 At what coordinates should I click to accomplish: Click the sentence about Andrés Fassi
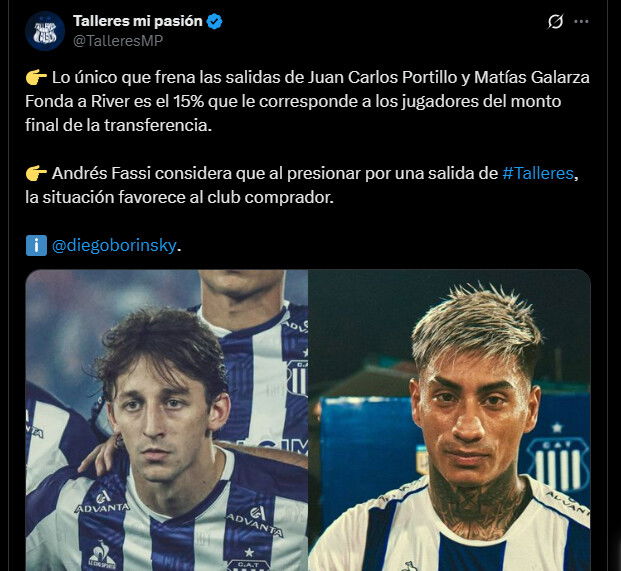point(302,185)
